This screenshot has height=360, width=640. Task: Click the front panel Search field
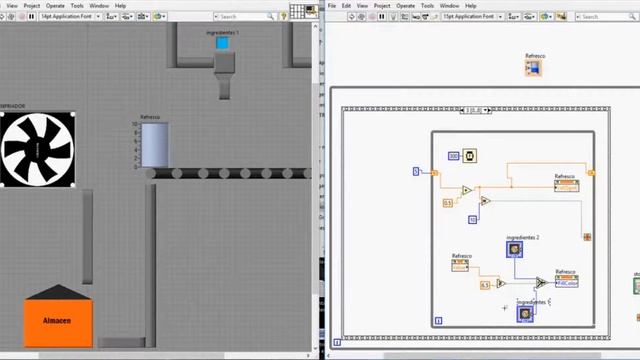pyautogui.click(x=244, y=17)
